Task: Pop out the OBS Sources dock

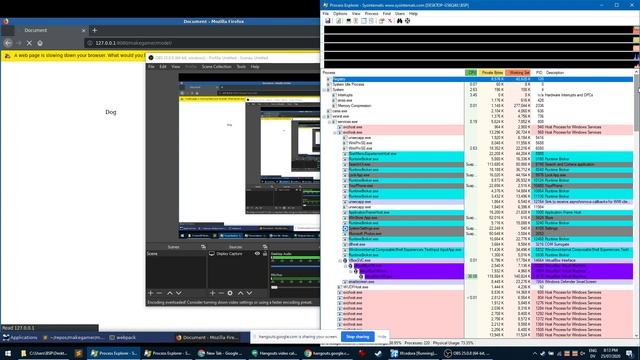Action: [264, 247]
